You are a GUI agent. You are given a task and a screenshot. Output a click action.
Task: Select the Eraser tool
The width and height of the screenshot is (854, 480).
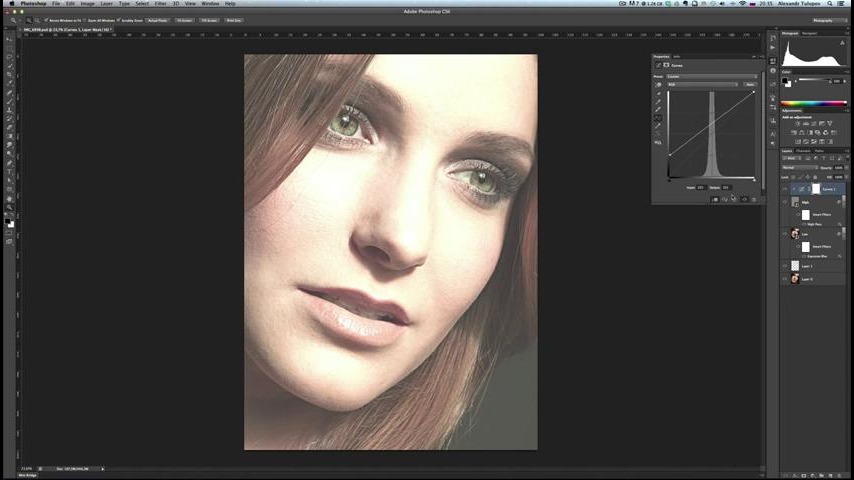pos(9,127)
